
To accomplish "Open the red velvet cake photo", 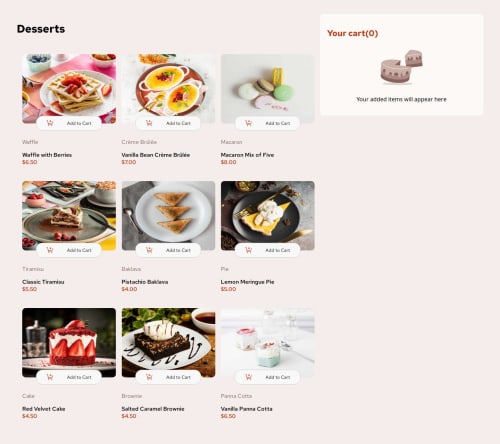I will pyautogui.click(x=69, y=342).
